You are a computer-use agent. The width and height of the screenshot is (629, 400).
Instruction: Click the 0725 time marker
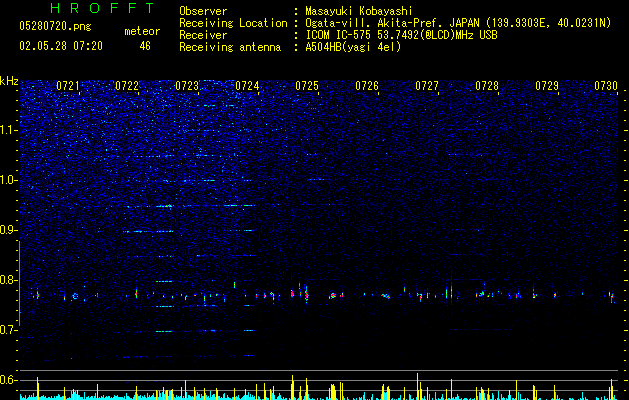click(307, 86)
